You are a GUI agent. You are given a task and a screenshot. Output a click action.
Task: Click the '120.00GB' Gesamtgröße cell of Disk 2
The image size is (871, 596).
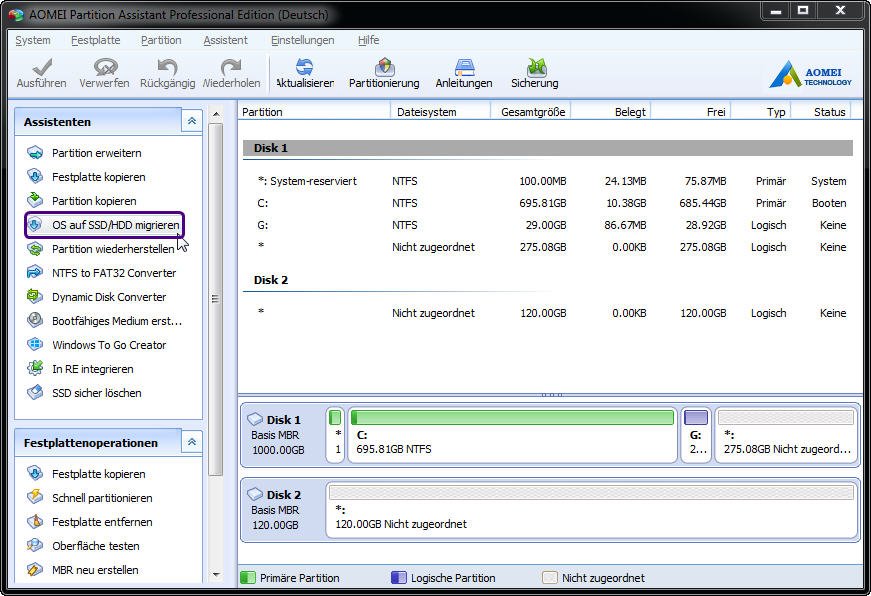click(543, 313)
